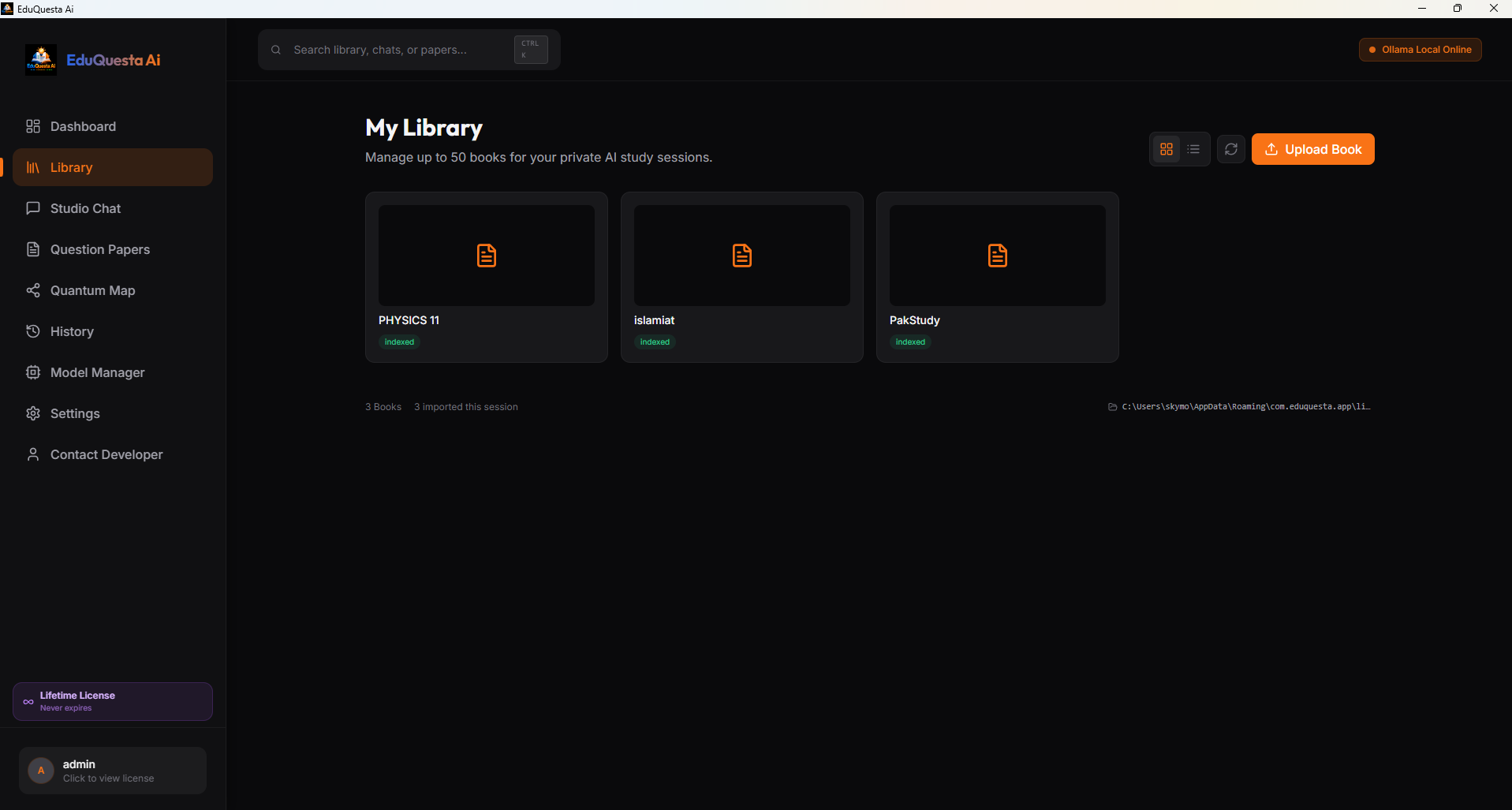Screen dimensions: 1512x810
Task: Click admin profile to view license
Action: [x=113, y=771]
